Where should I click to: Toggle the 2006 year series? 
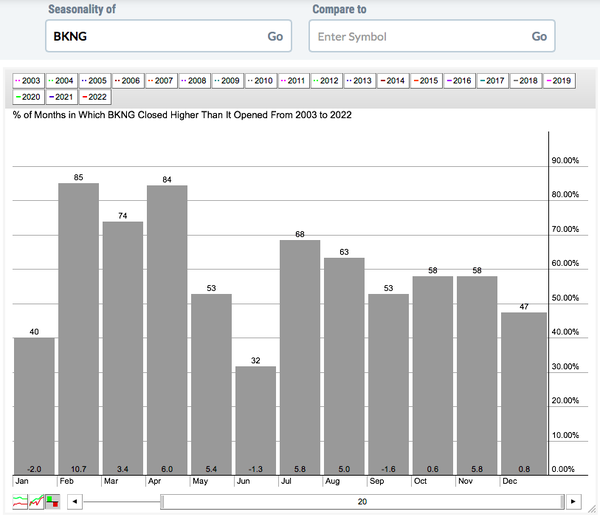coord(128,81)
